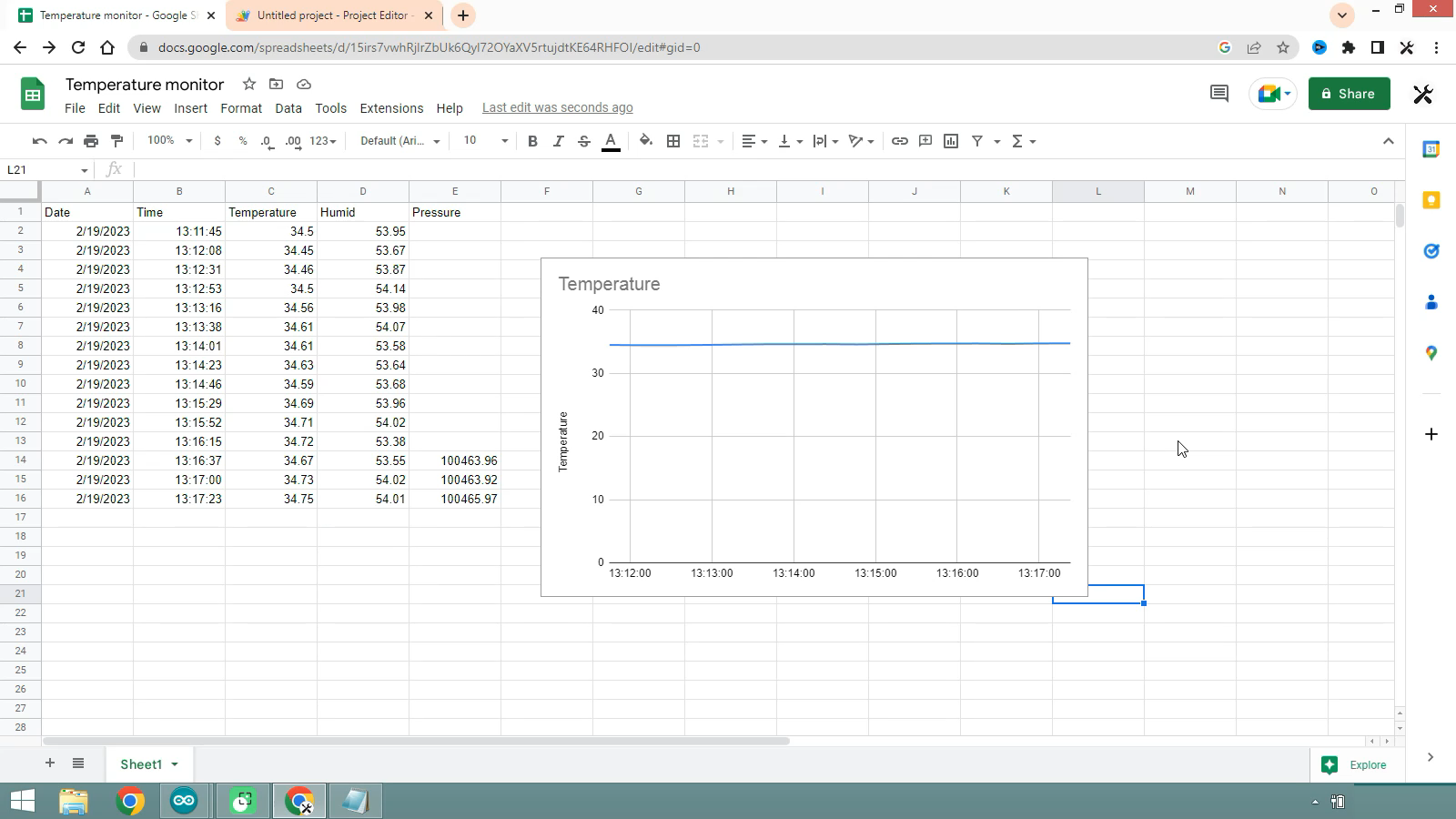1456x819 pixels.
Task: Get add-ons with plus icon
Action: click(x=1431, y=434)
